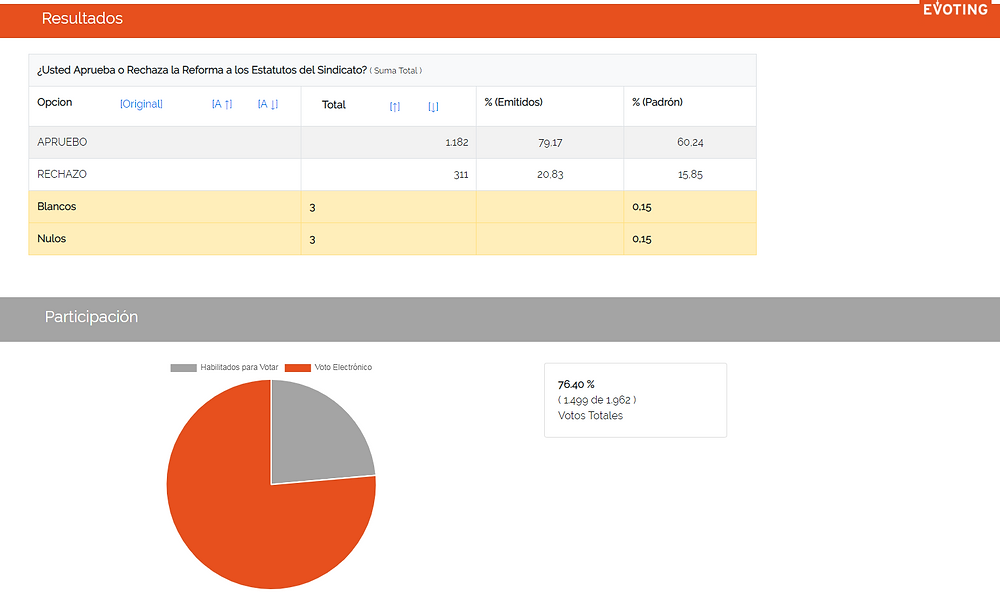Click the 60,24 padrón percentage
This screenshot has height=599, width=1000.
(690, 142)
